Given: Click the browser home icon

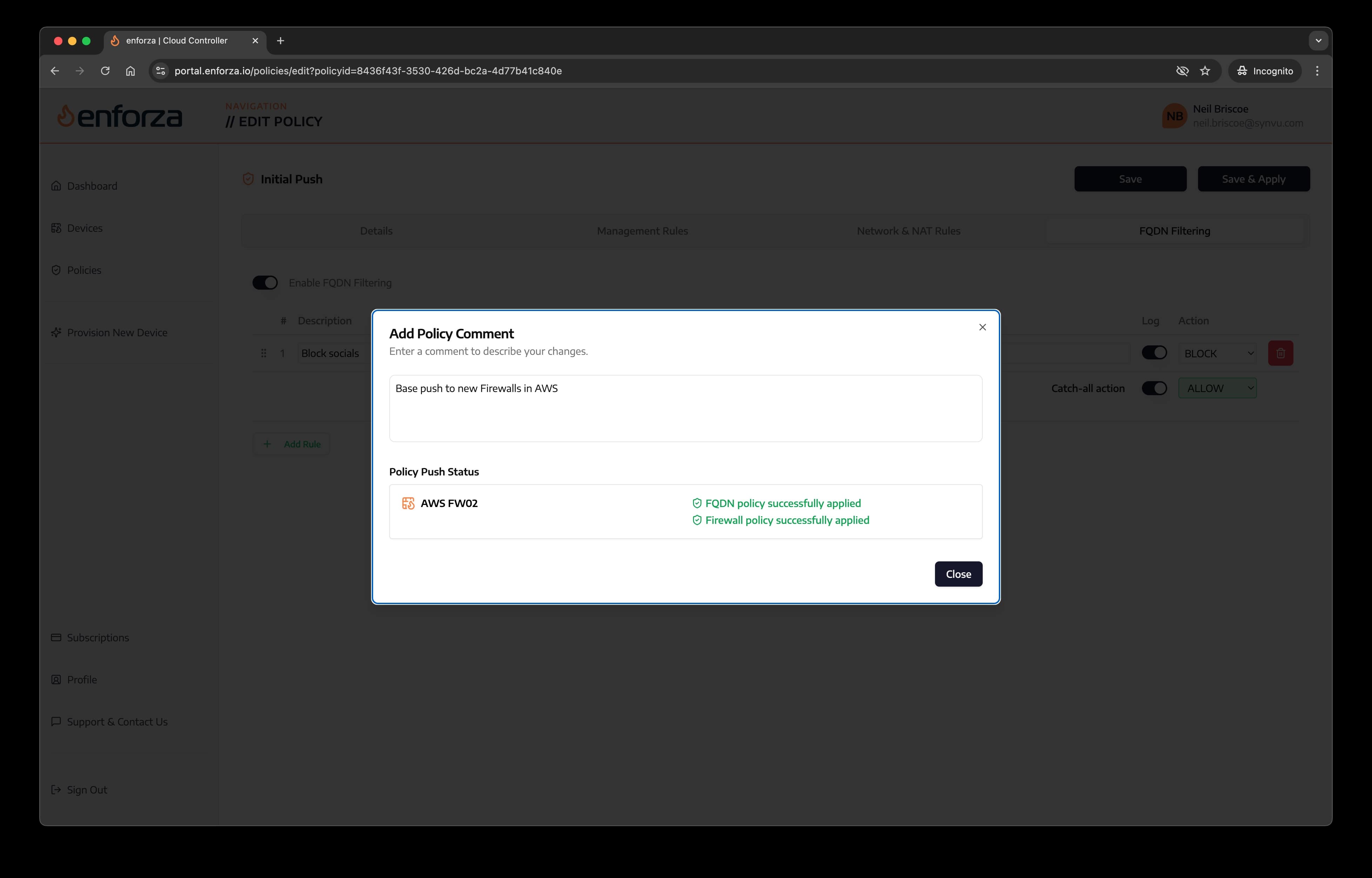Looking at the screenshot, I should (130, 71).
